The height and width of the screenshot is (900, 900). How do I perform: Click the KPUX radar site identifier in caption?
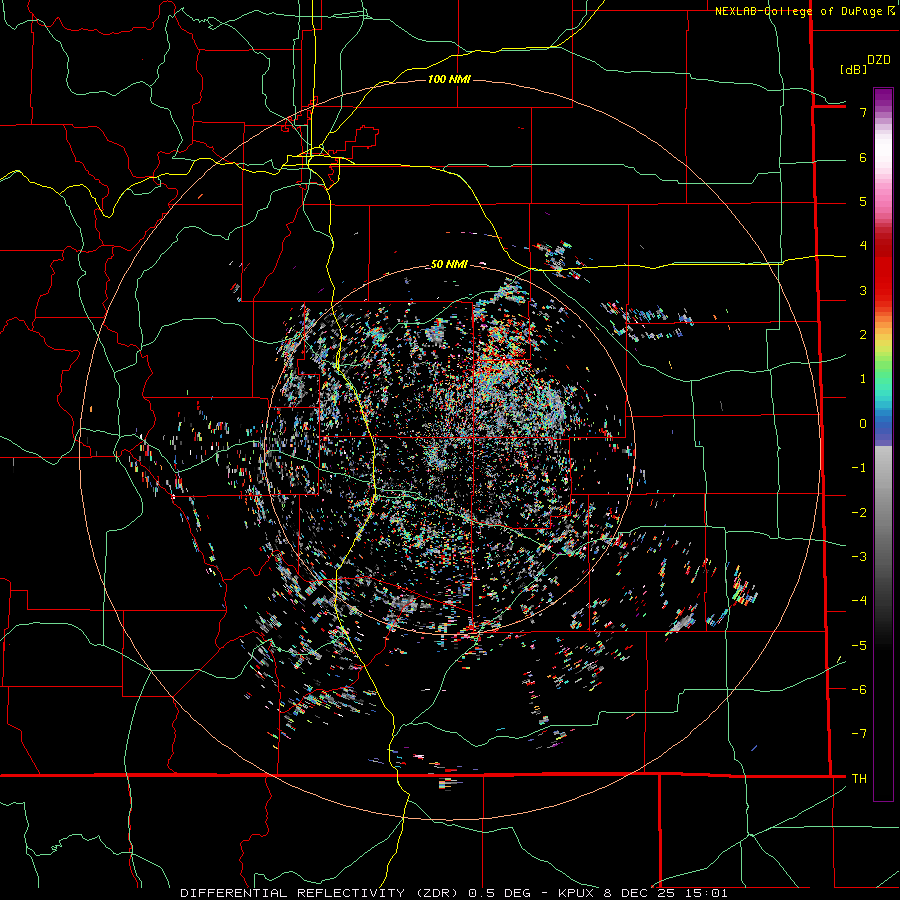click(x=577, y=893)
